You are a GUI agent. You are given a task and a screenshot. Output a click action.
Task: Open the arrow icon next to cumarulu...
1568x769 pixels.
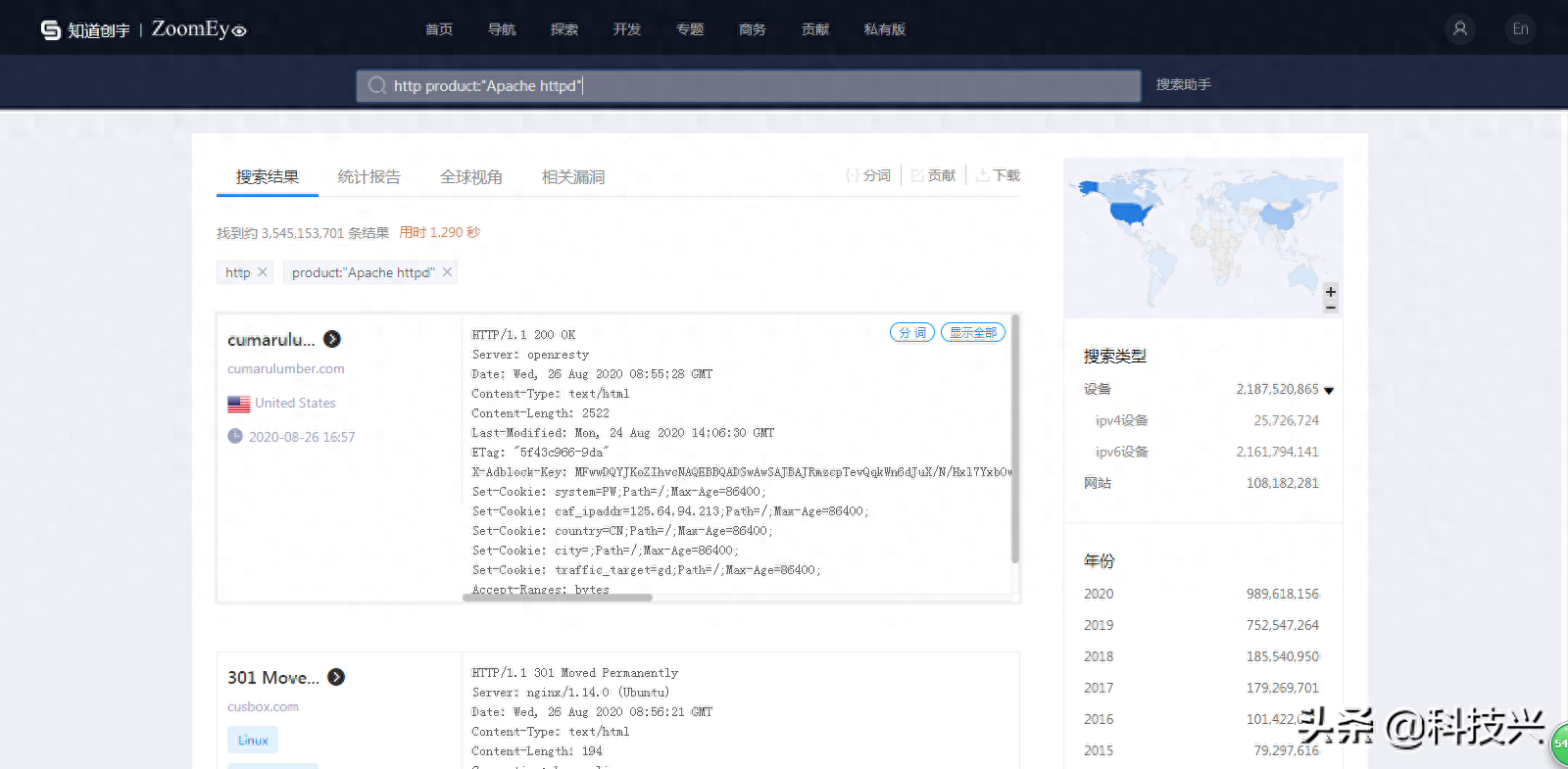(332, 339)
